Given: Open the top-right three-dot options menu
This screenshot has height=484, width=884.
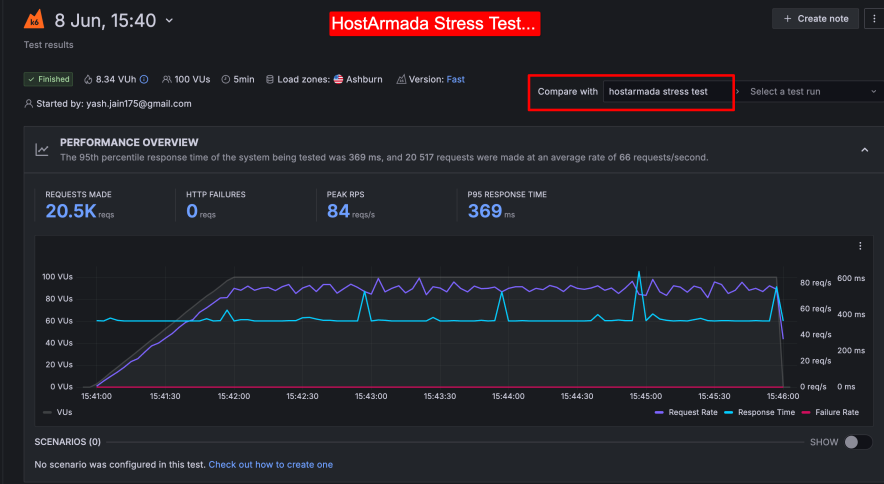Looking at the screenshot, I should (874, 19).
